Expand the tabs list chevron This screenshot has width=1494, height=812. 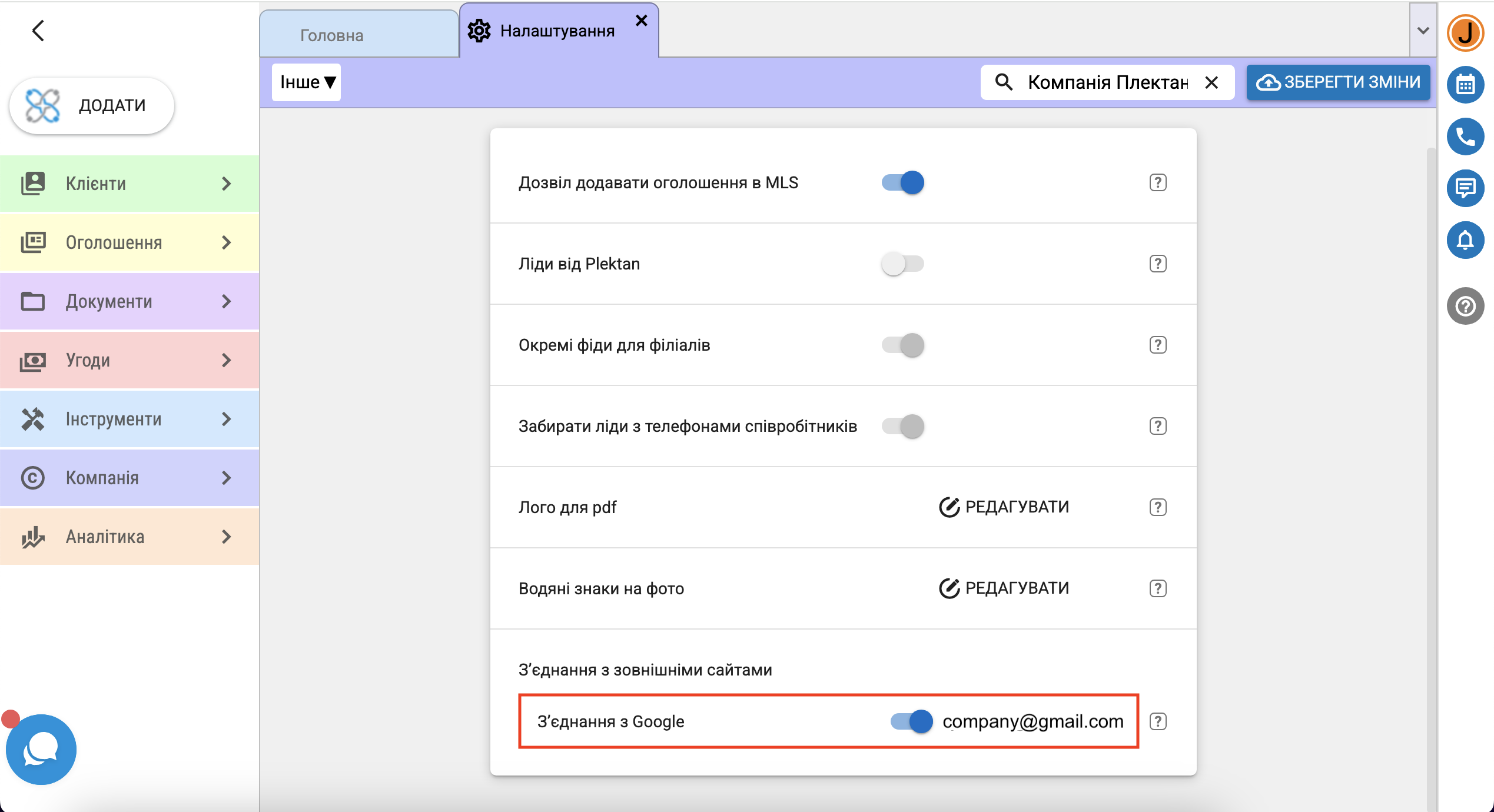[1423, 31]
